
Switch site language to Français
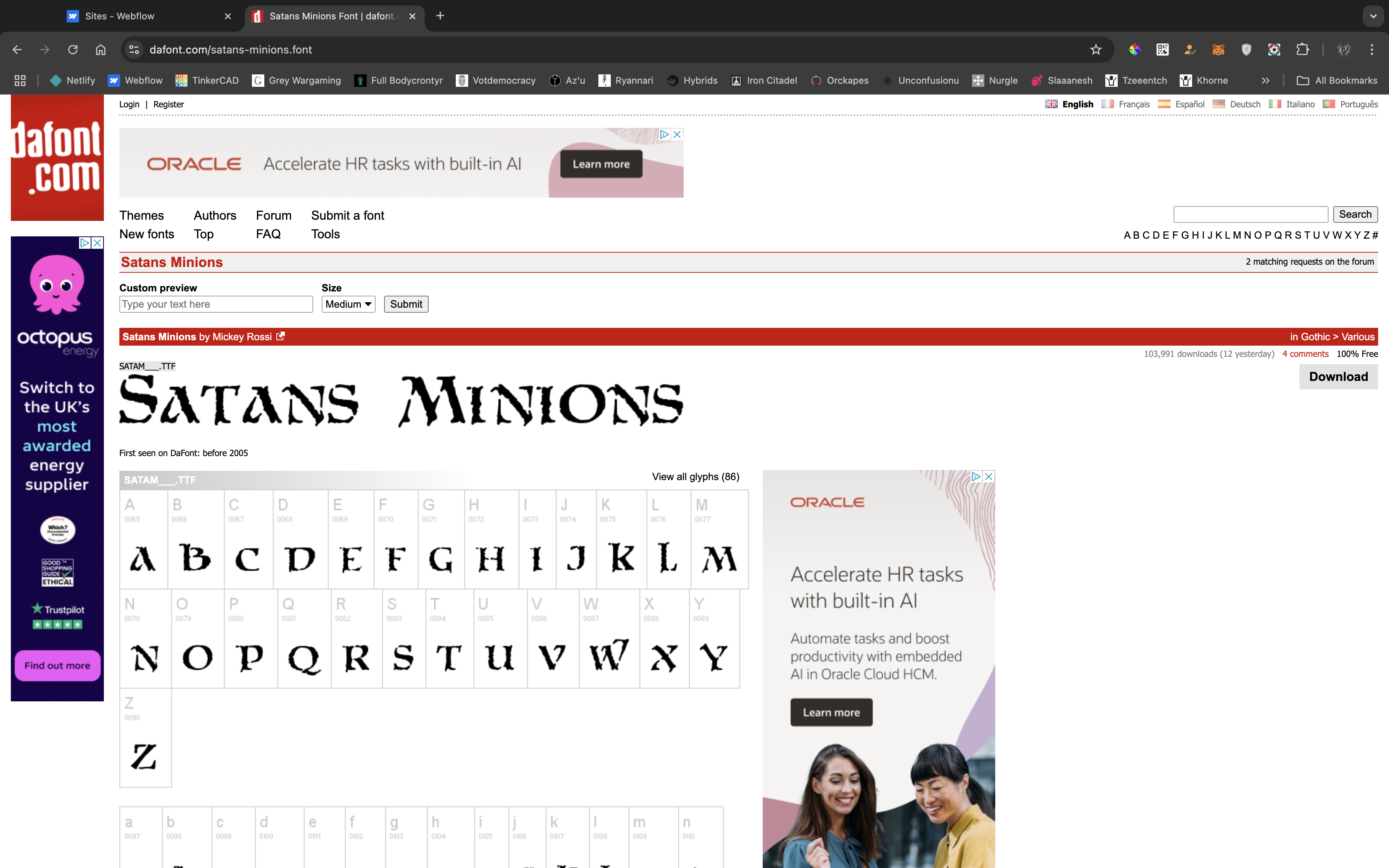pos(1134,105)
